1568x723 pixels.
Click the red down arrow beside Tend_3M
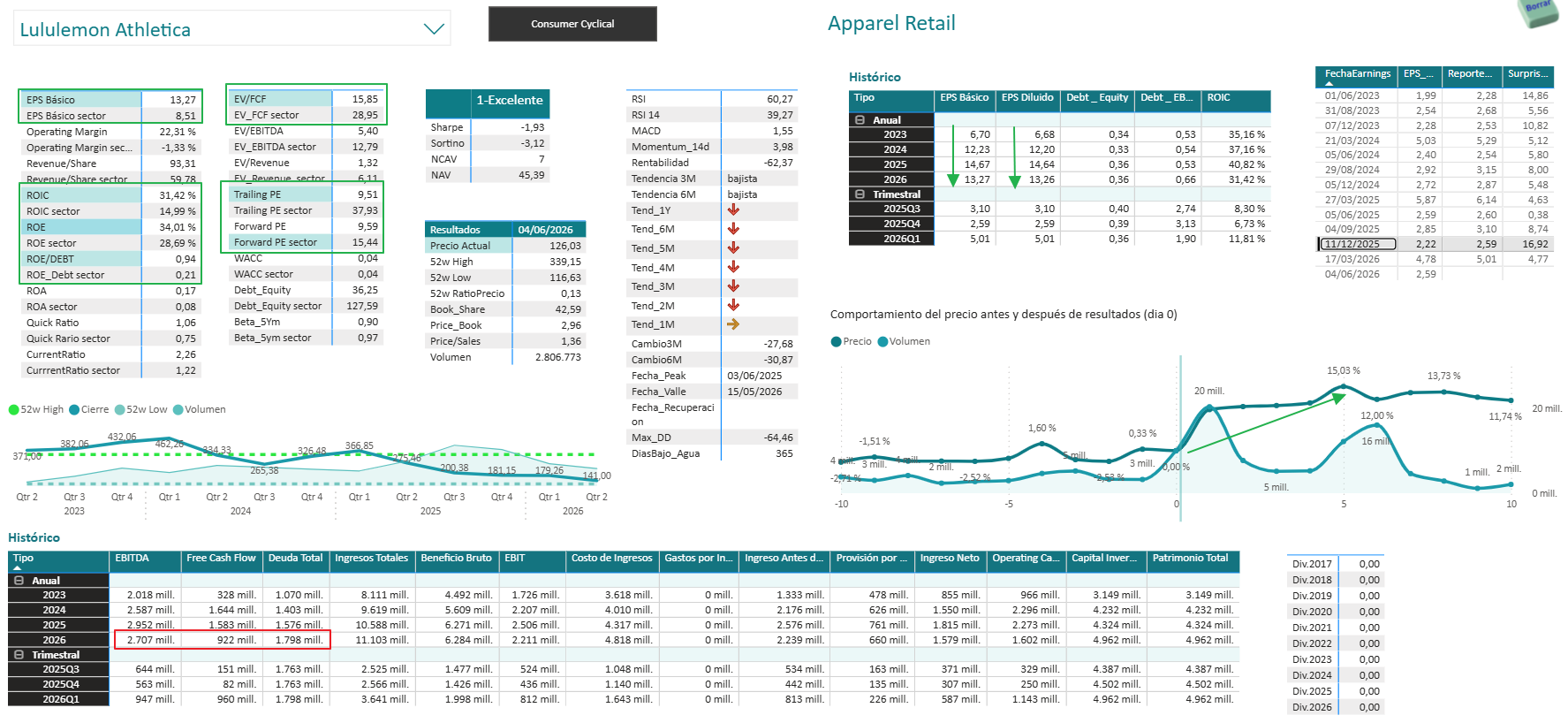coord(733,286)
